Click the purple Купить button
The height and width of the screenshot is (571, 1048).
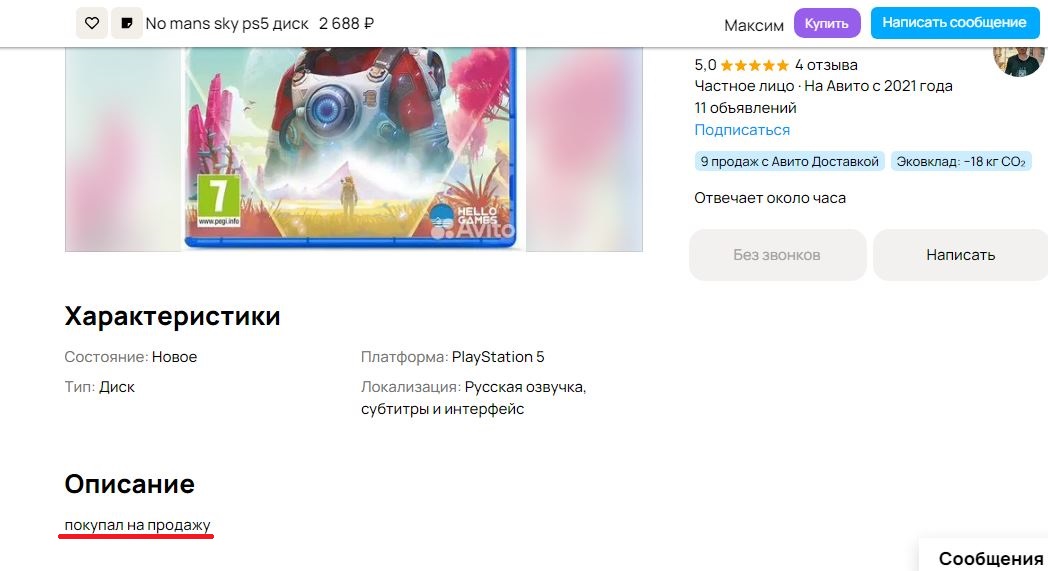pyautogui.click(x=827, y=23)
